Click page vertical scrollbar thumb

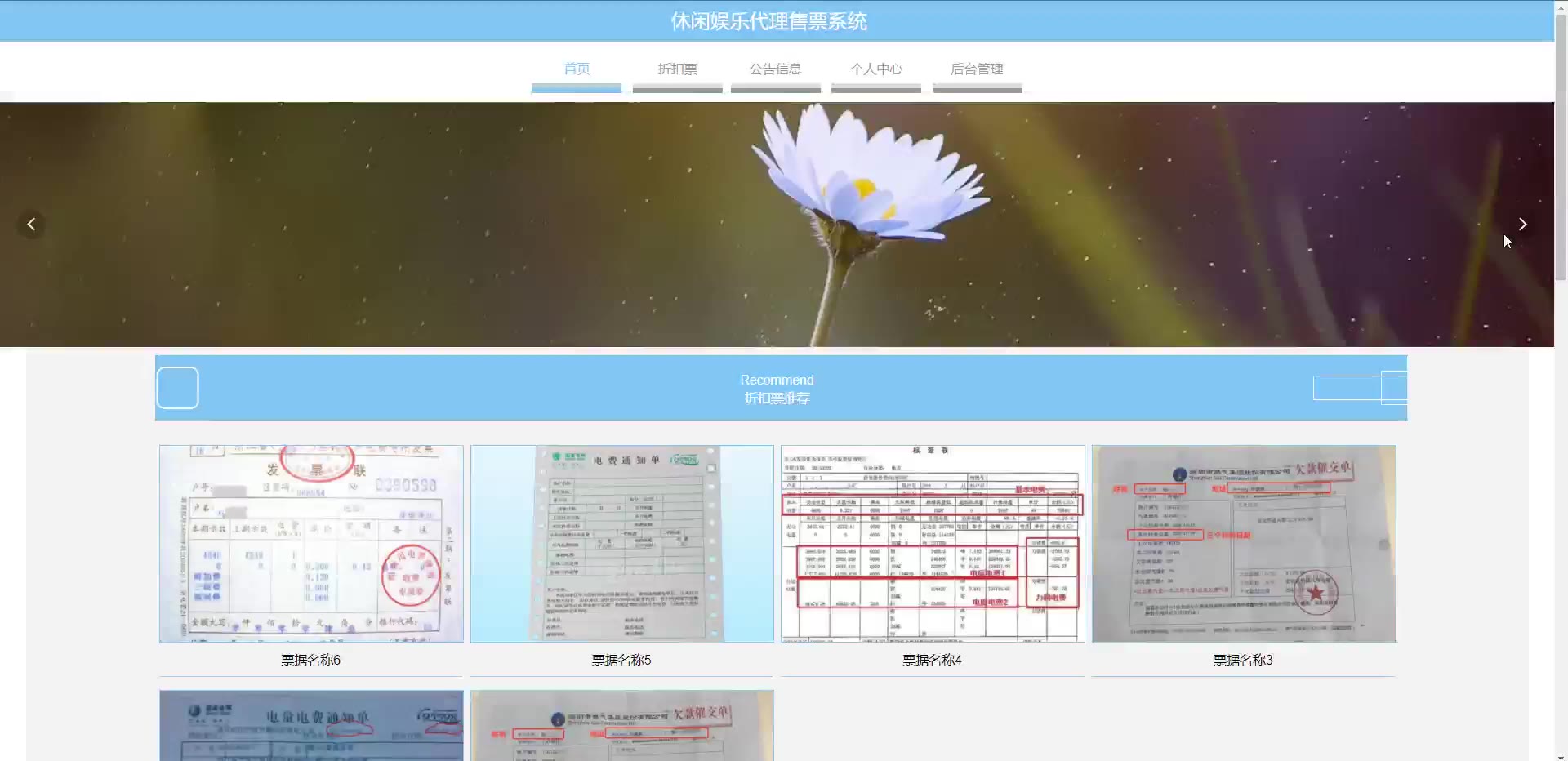(x=1561, y=147)
